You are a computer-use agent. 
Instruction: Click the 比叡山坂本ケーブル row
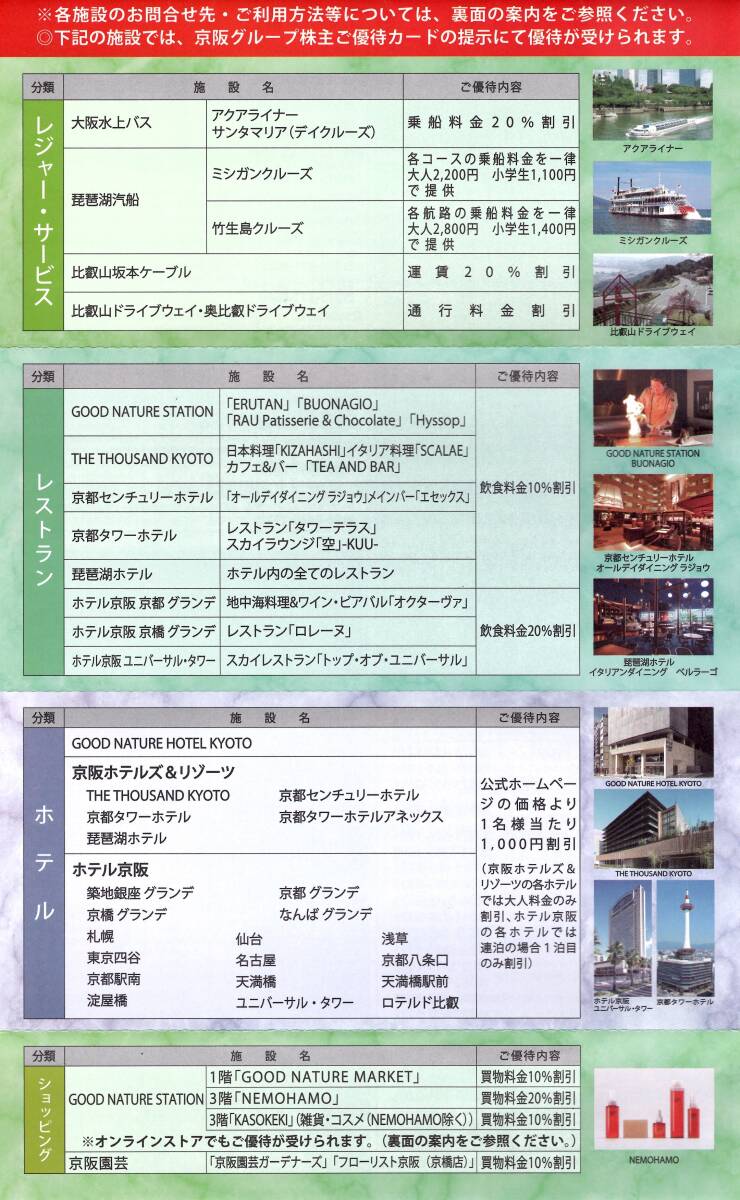233,272
